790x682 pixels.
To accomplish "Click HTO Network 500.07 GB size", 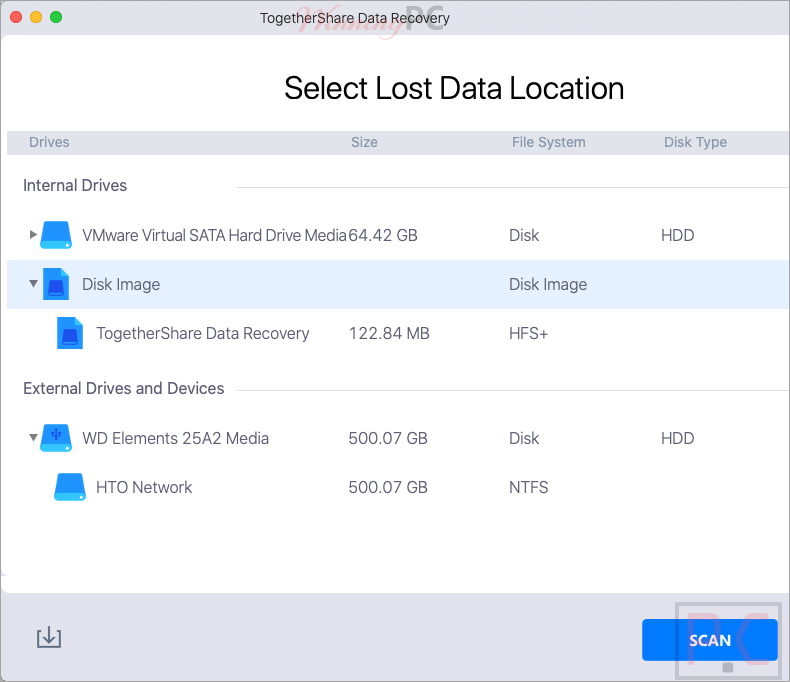I will tap(388, 487).
